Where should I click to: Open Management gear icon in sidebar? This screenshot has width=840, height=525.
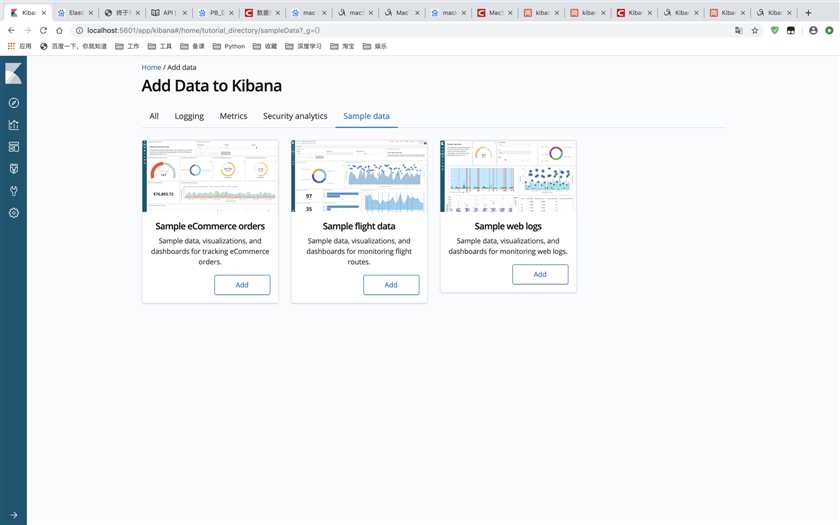[13, 213]
